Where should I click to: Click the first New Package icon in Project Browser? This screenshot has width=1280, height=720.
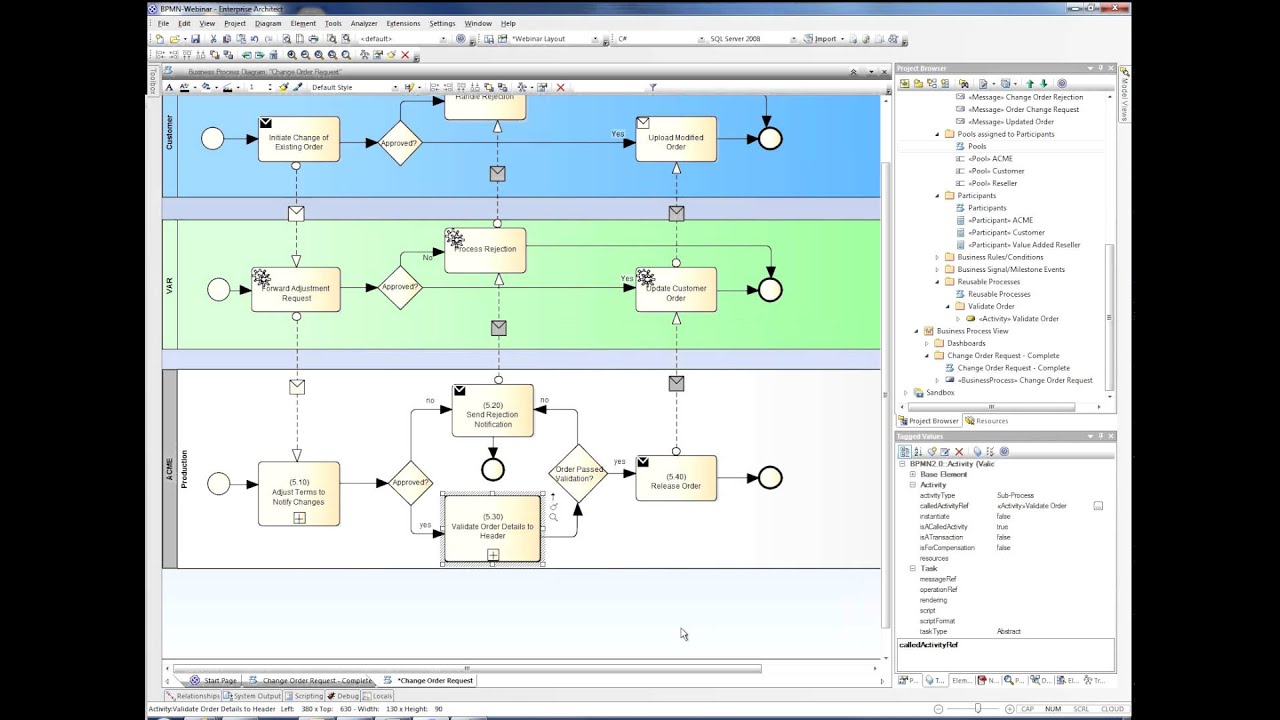click(905, 84)
